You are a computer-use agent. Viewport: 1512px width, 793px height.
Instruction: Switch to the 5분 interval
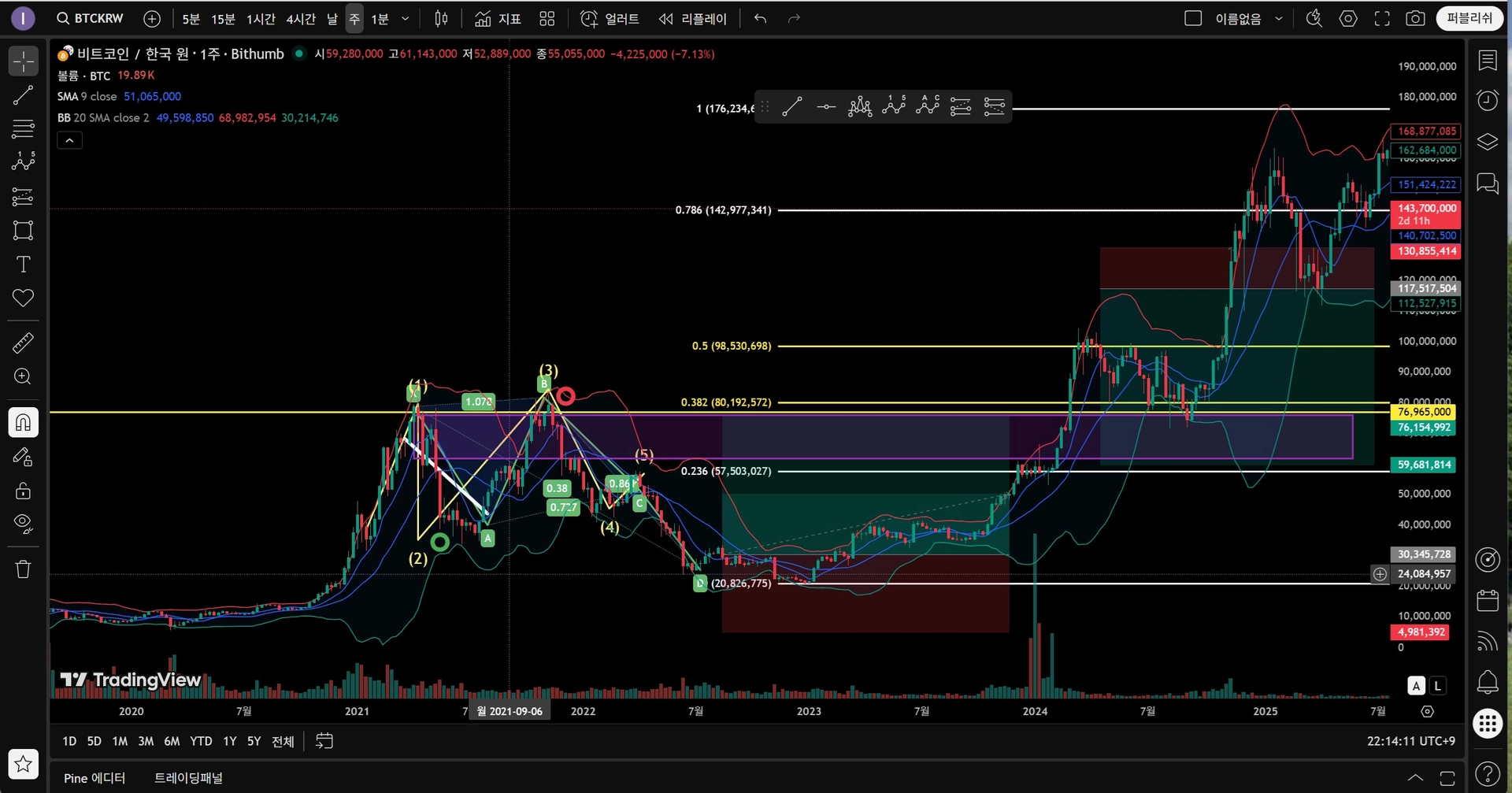[x=191, y=19]
